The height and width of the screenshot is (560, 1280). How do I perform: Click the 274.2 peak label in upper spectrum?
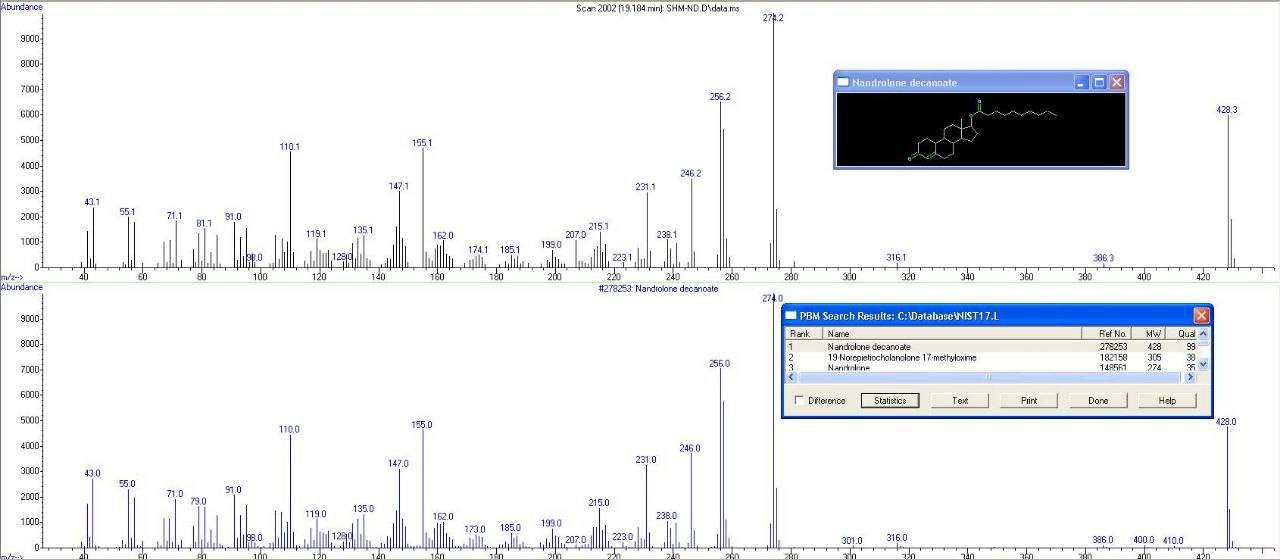[x=773, y=18]
